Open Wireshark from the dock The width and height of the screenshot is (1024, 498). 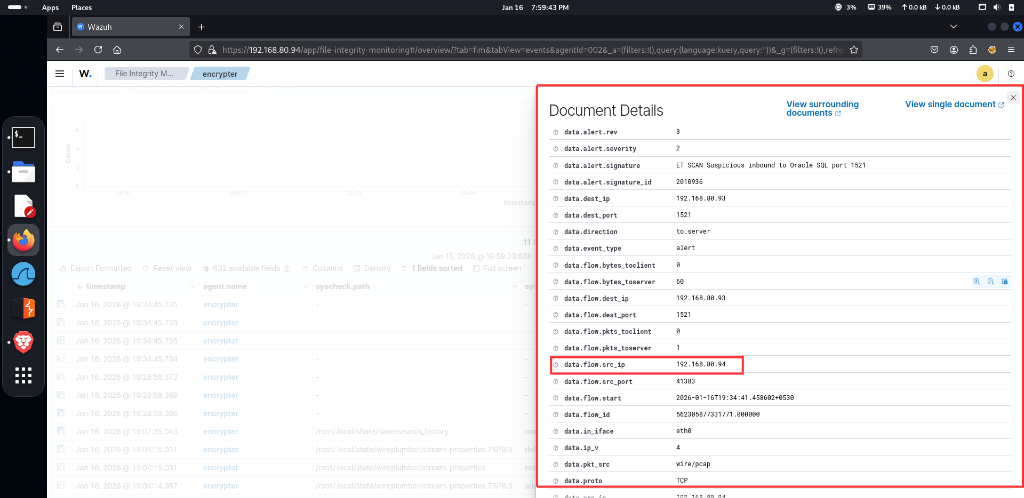24,275
